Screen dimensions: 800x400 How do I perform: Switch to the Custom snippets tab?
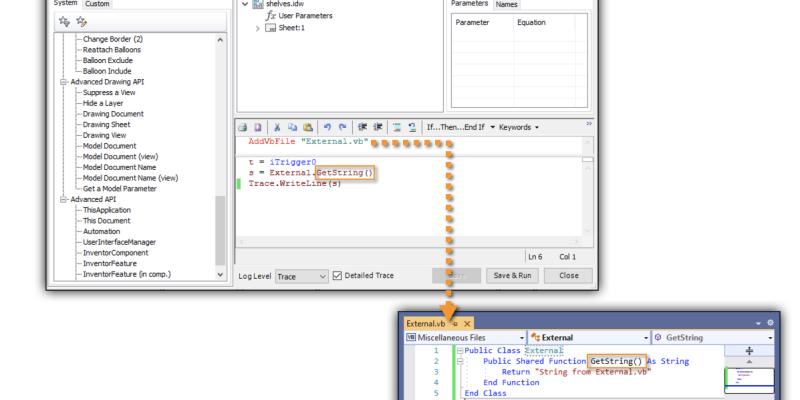point(97,4)
